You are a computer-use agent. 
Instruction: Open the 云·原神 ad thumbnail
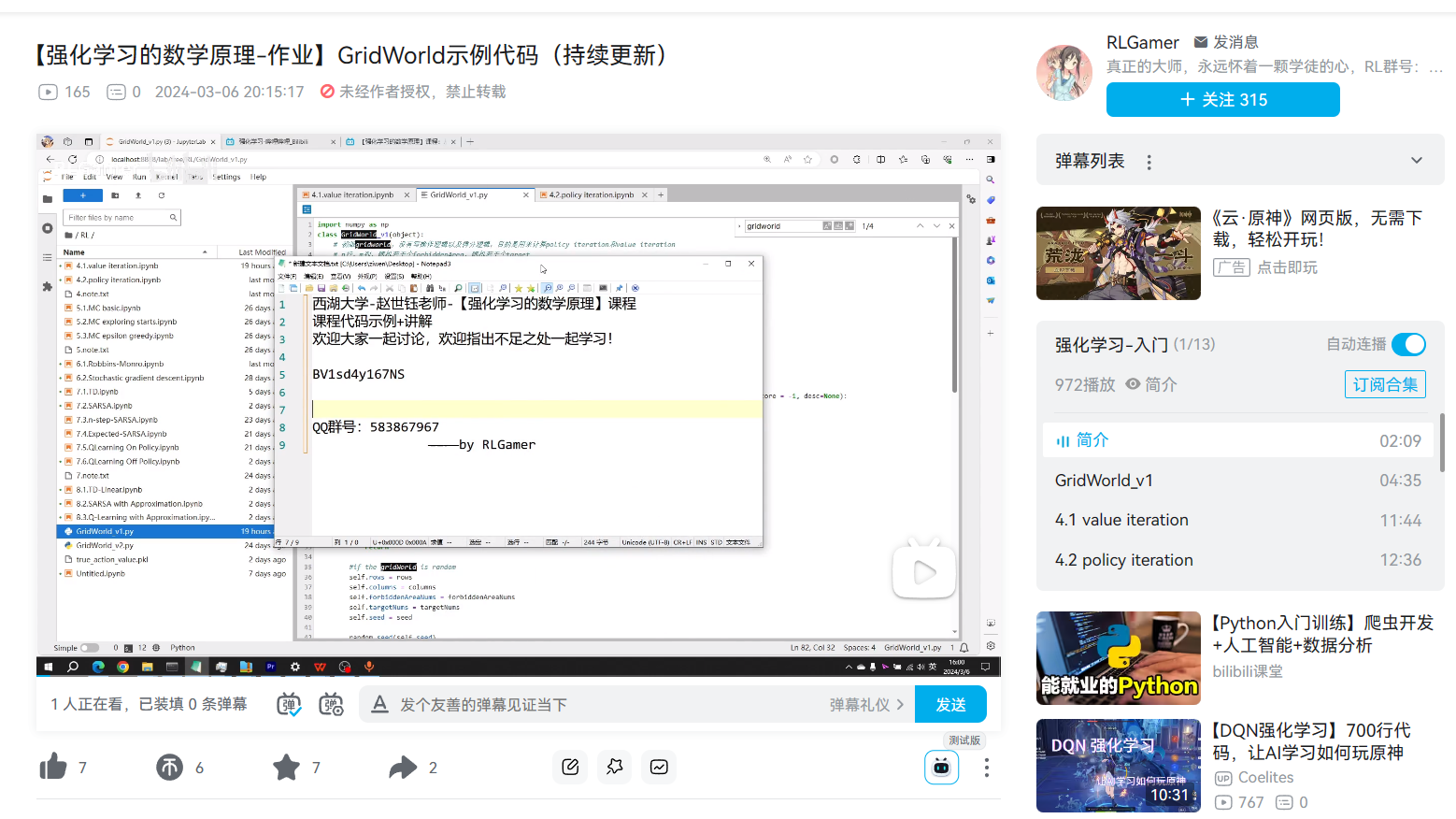1118,252
